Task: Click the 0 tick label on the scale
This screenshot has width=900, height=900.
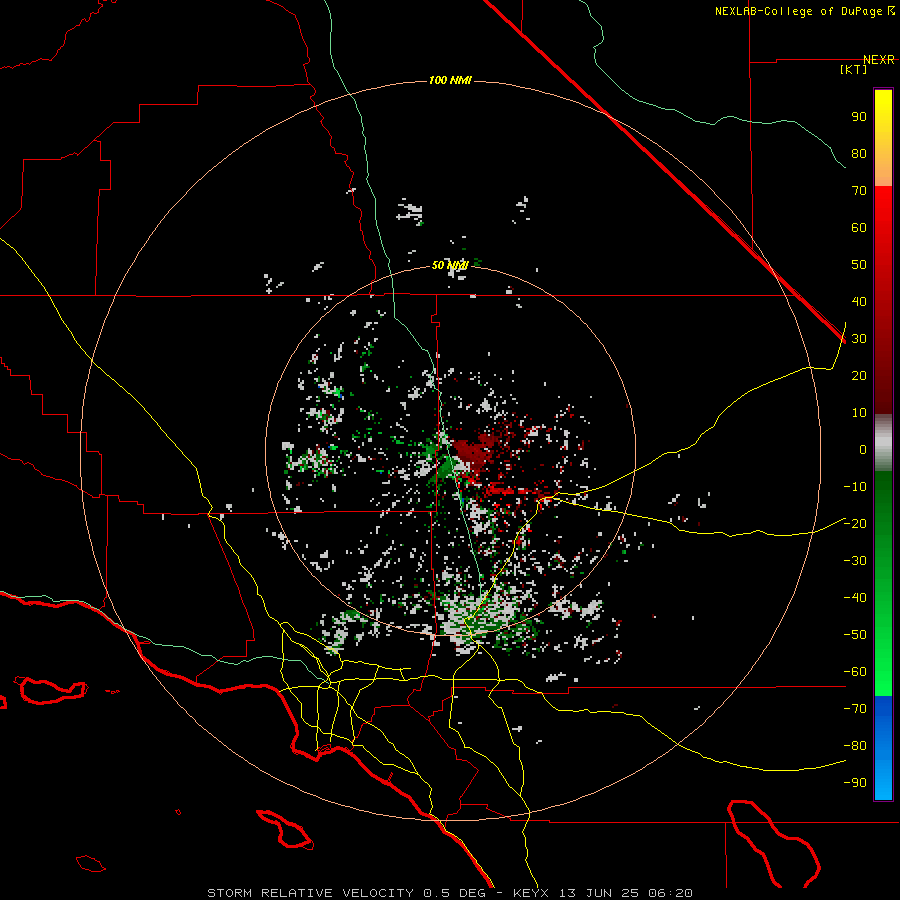Action: 863,450
